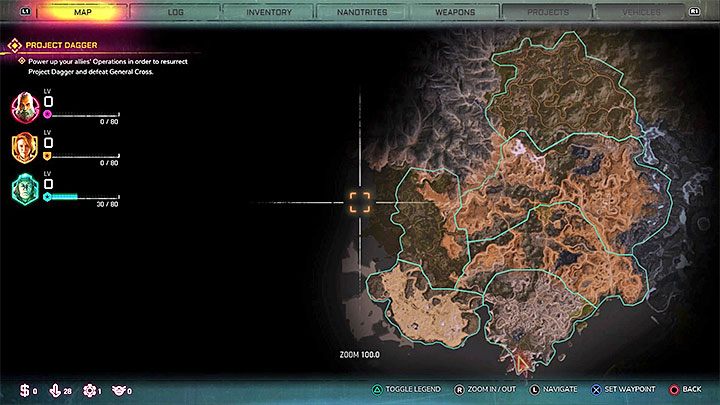Click the teal ally 30/80 progress bar
This screenshot has height=405, width=720.
(x=85, y=197)
